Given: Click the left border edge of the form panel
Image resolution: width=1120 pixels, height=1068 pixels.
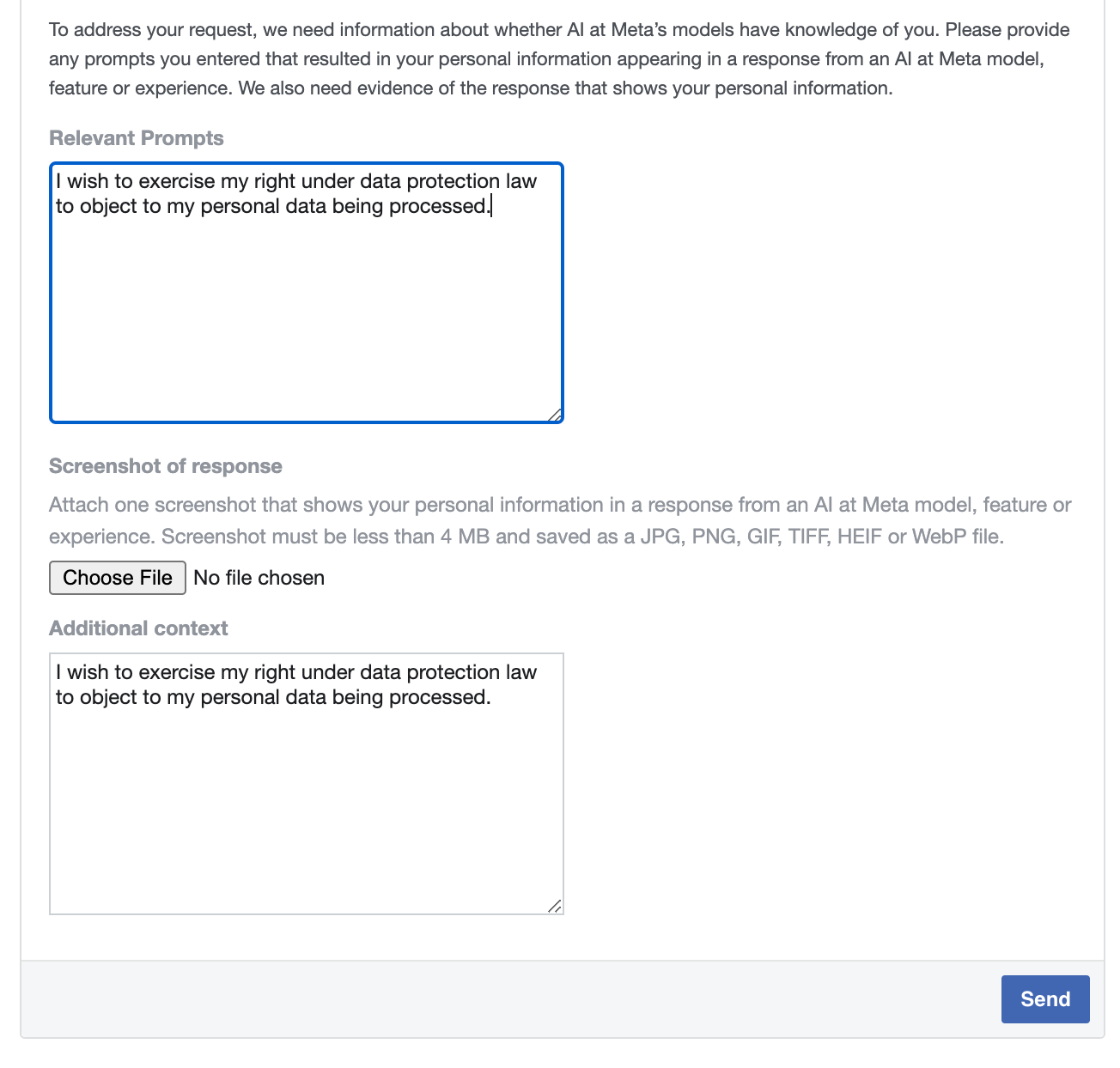Looking at the screenshot, I should coord(22,515).
